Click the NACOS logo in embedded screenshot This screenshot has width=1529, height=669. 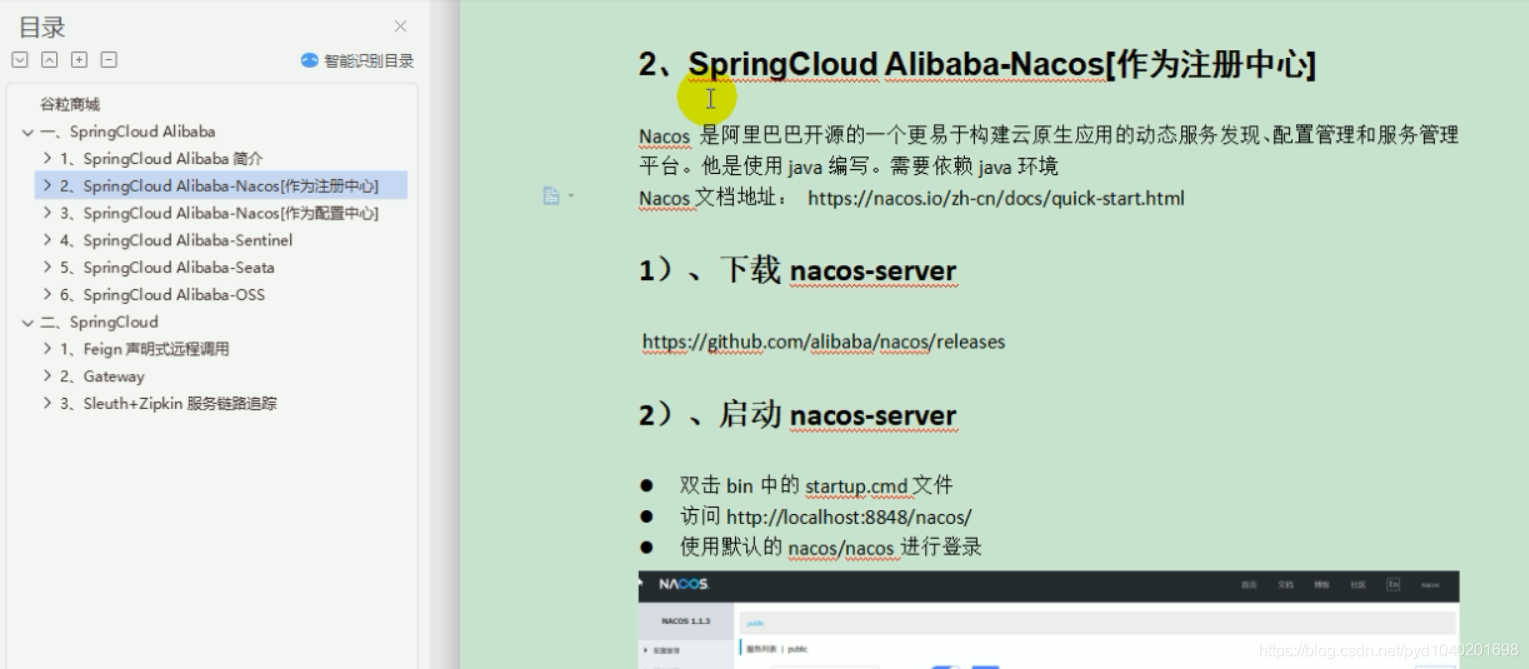click(684, 584)
